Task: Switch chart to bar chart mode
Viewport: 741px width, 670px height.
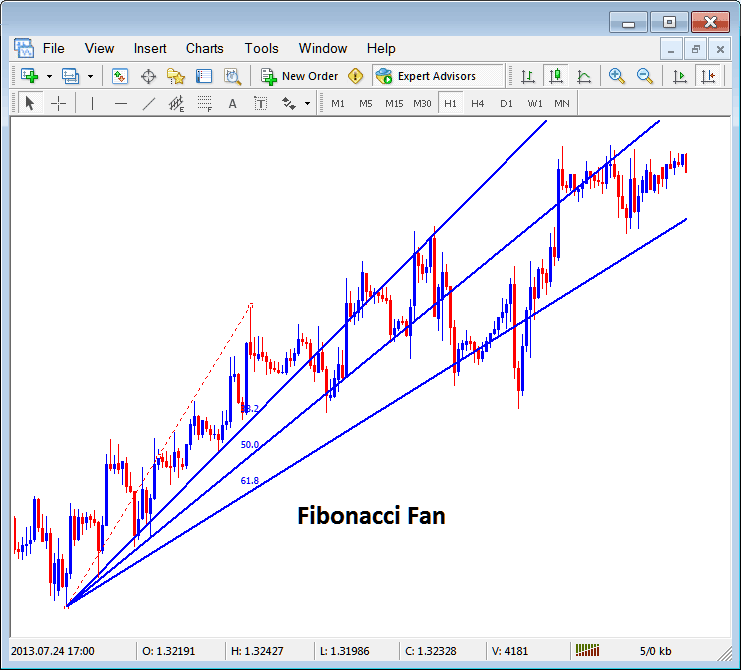Action: click(x=526, y=76)
